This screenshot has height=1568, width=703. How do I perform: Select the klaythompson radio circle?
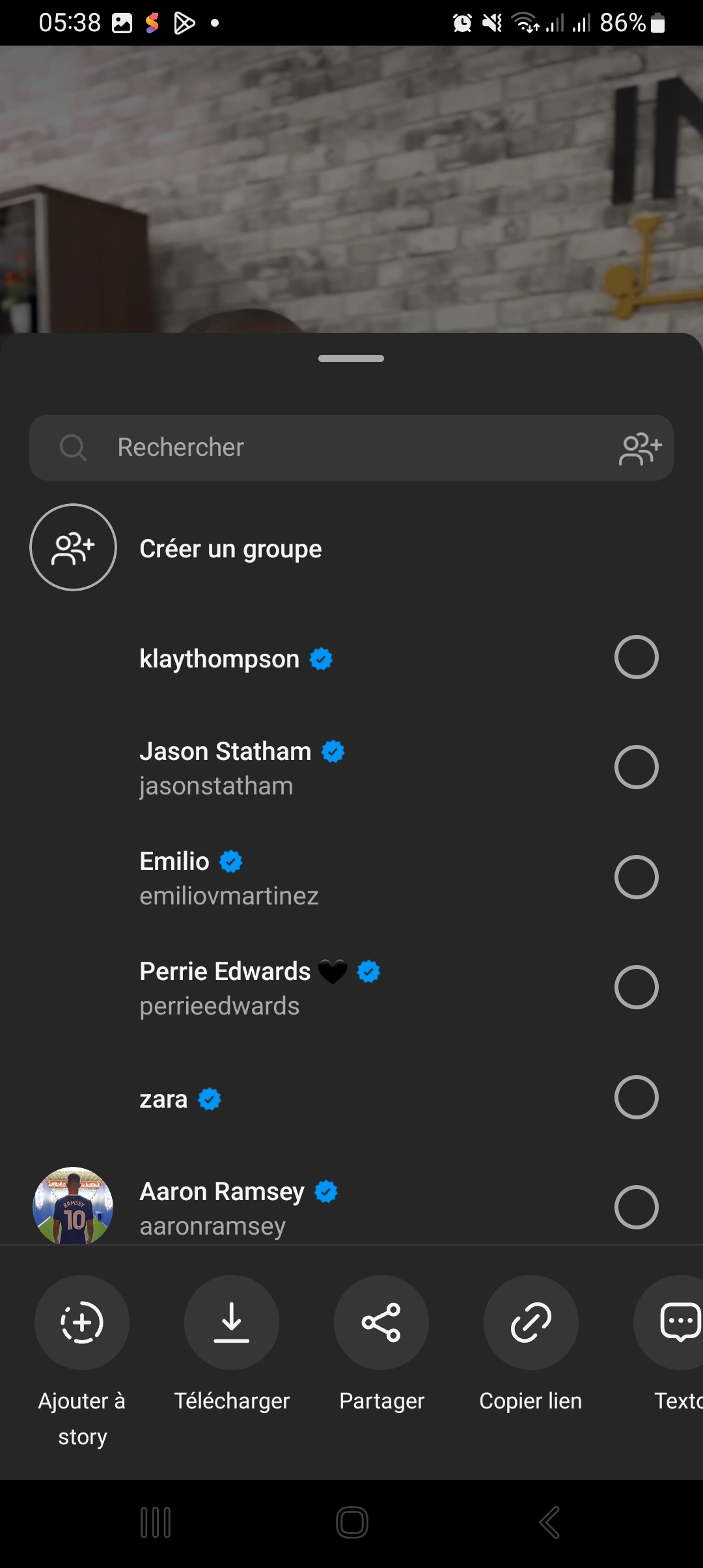[636, 657]
